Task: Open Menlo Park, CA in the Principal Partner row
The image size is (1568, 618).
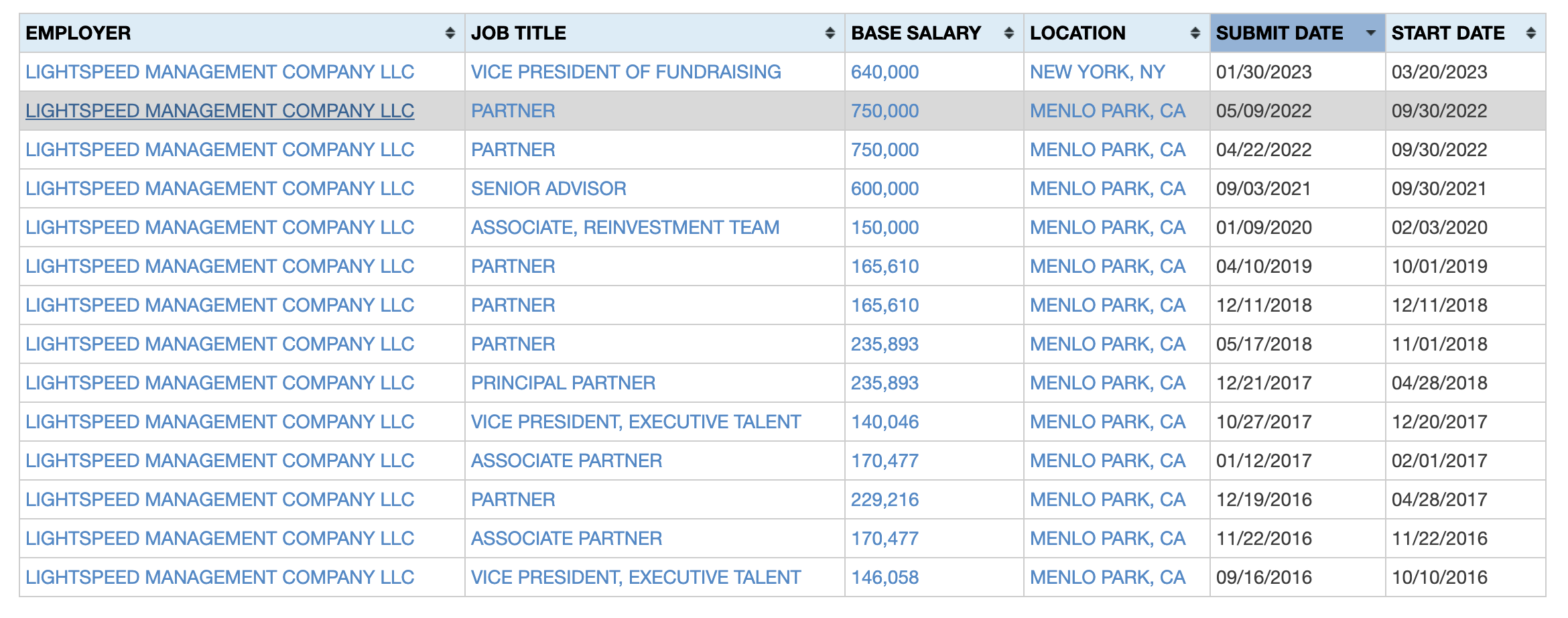Action: point(1108,383)
